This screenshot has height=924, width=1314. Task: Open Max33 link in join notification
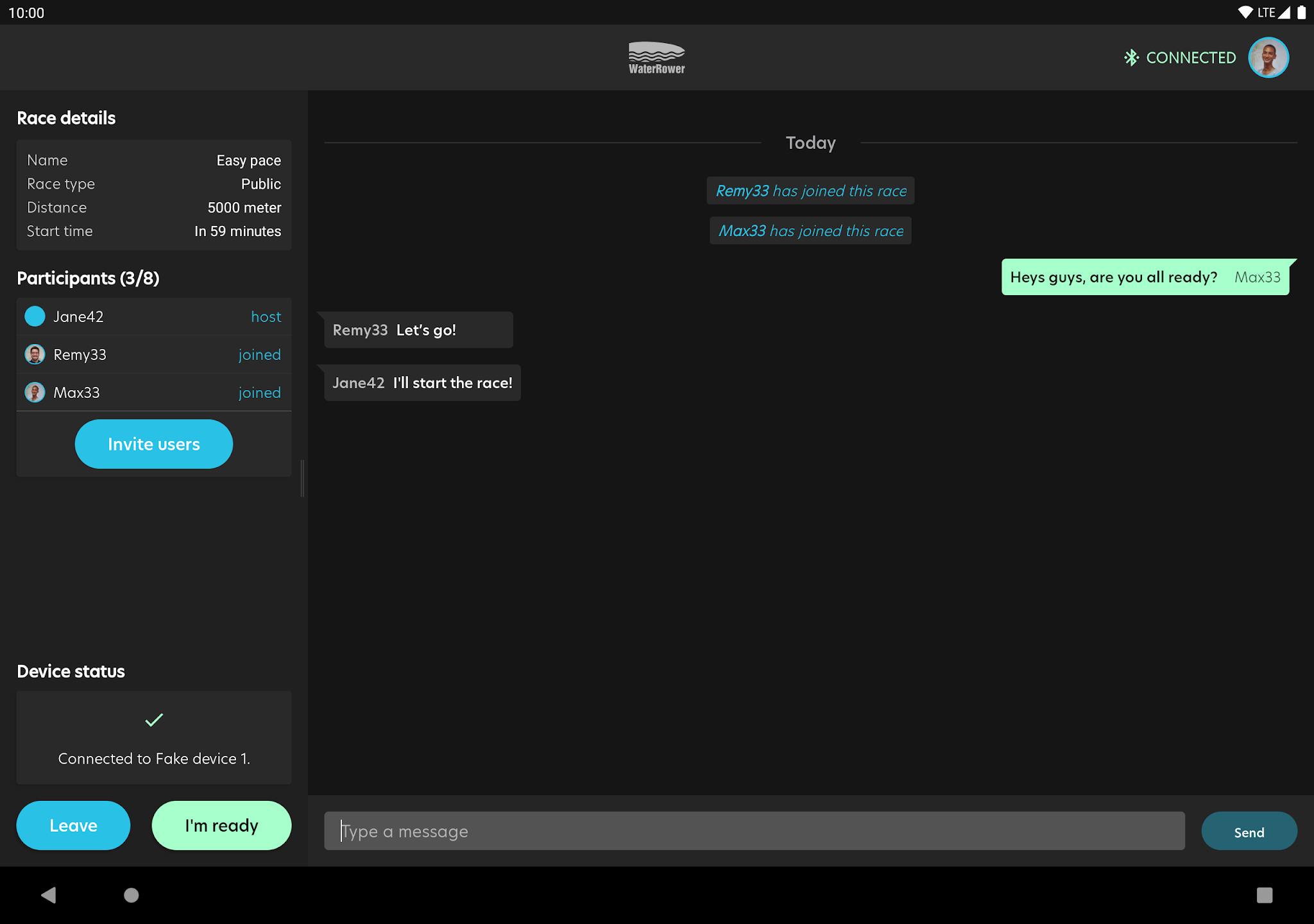tap(742, 231)
